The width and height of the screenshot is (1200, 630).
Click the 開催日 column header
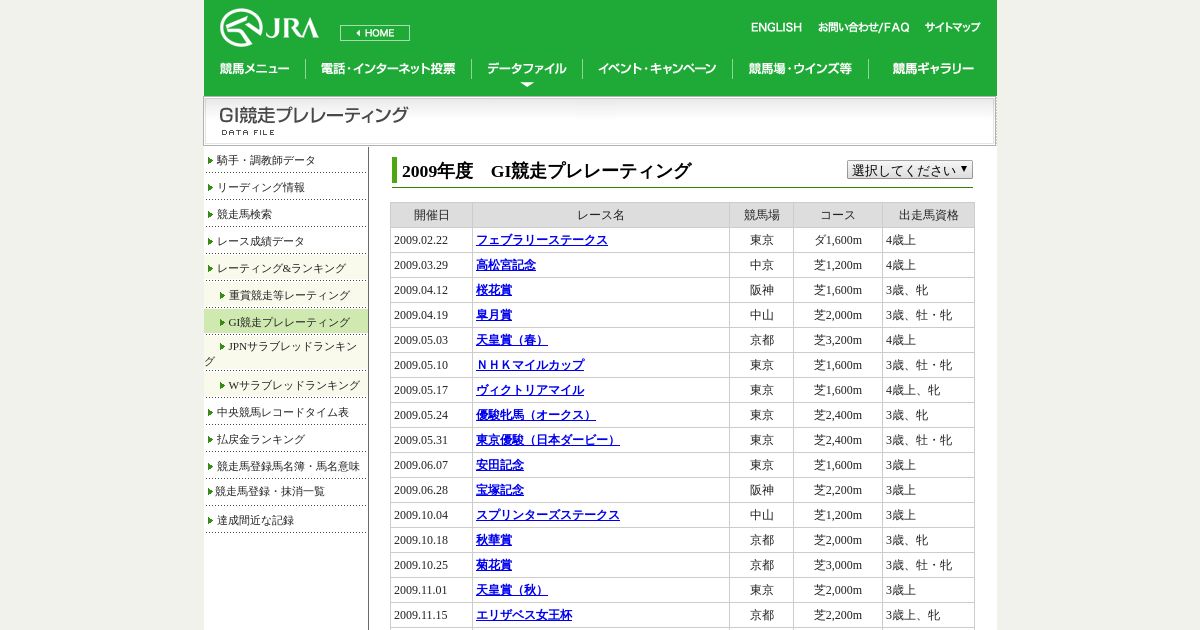coord(432,215)
